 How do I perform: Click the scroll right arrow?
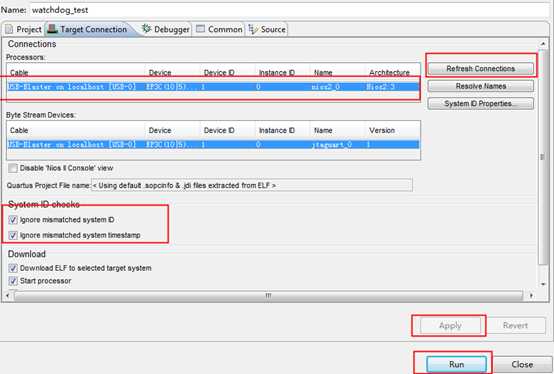(x=531, y=295)
